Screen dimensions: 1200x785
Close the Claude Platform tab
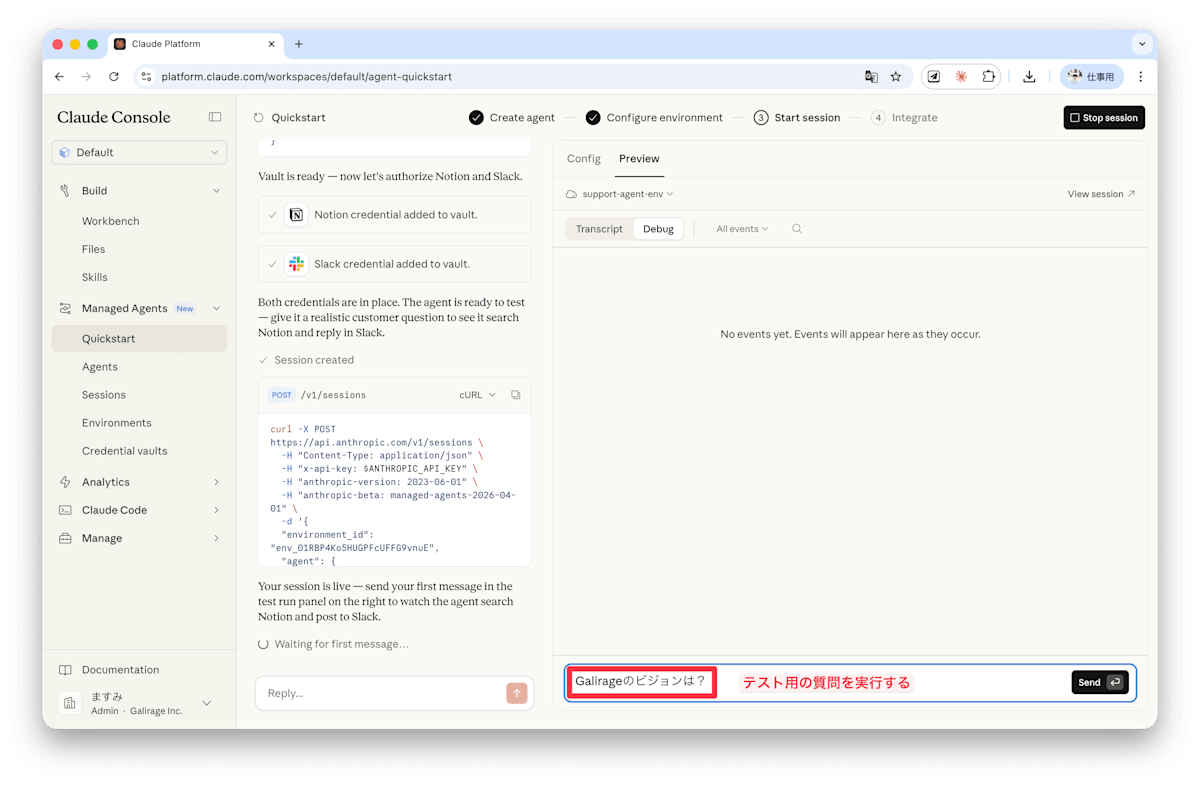click(271, 44)
